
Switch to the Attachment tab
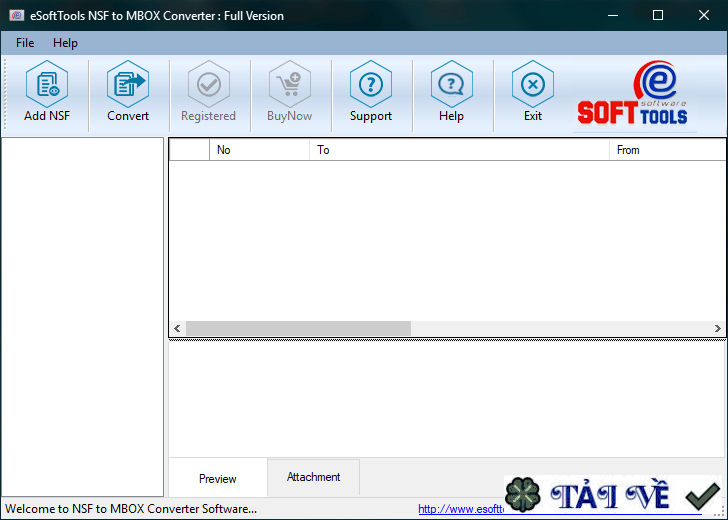(x=313, y=477)
